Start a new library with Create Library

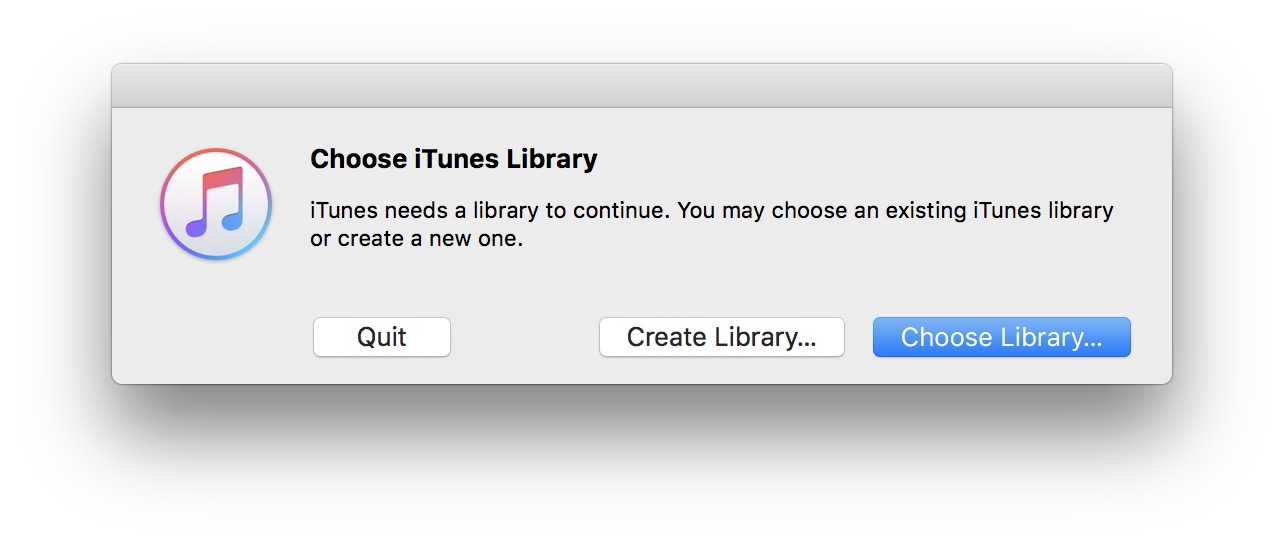[721, 337]
